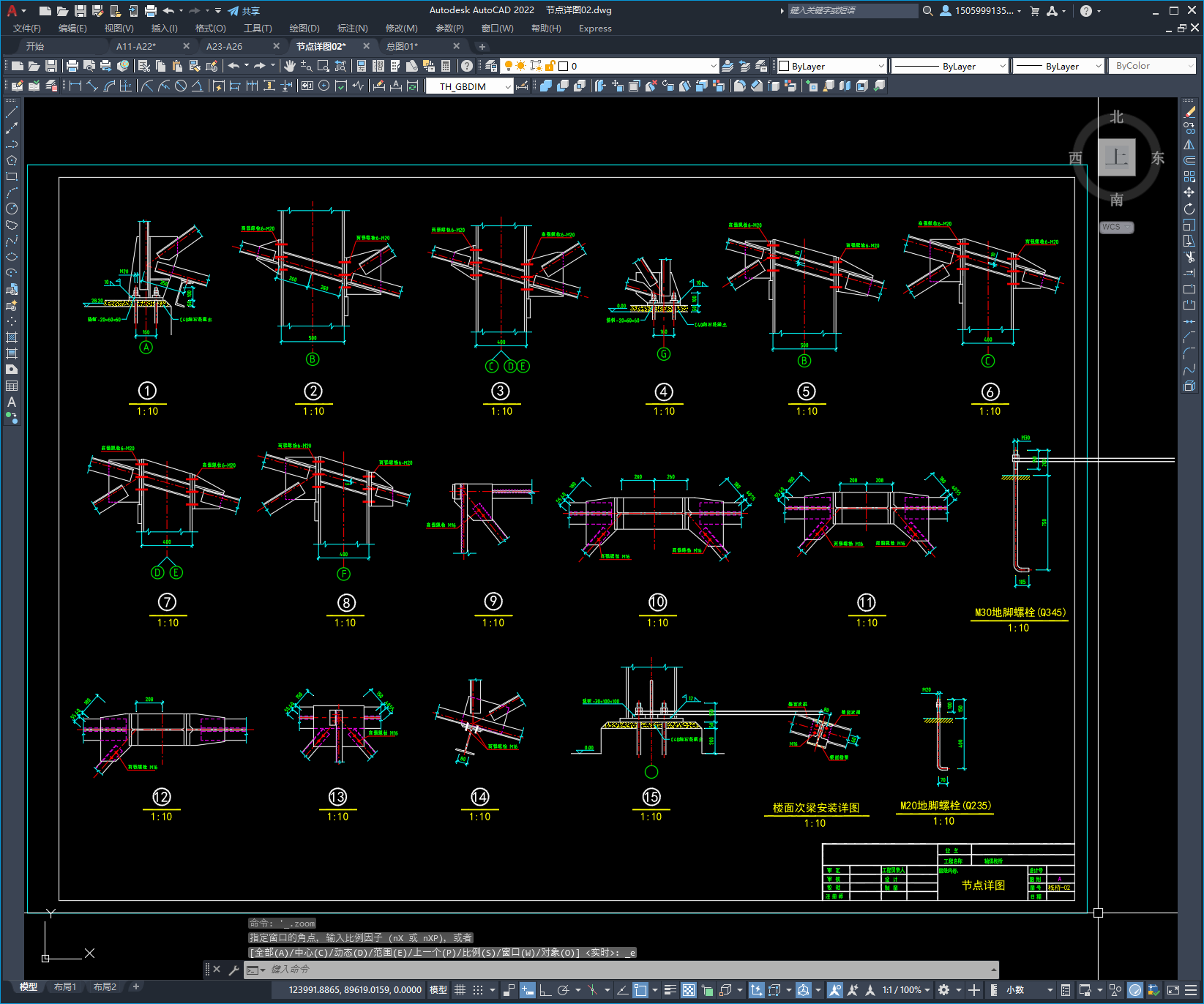Click the 开始 start tab
The width and height of the screenshot is (1204, 1004).
[x=35, y=46]
